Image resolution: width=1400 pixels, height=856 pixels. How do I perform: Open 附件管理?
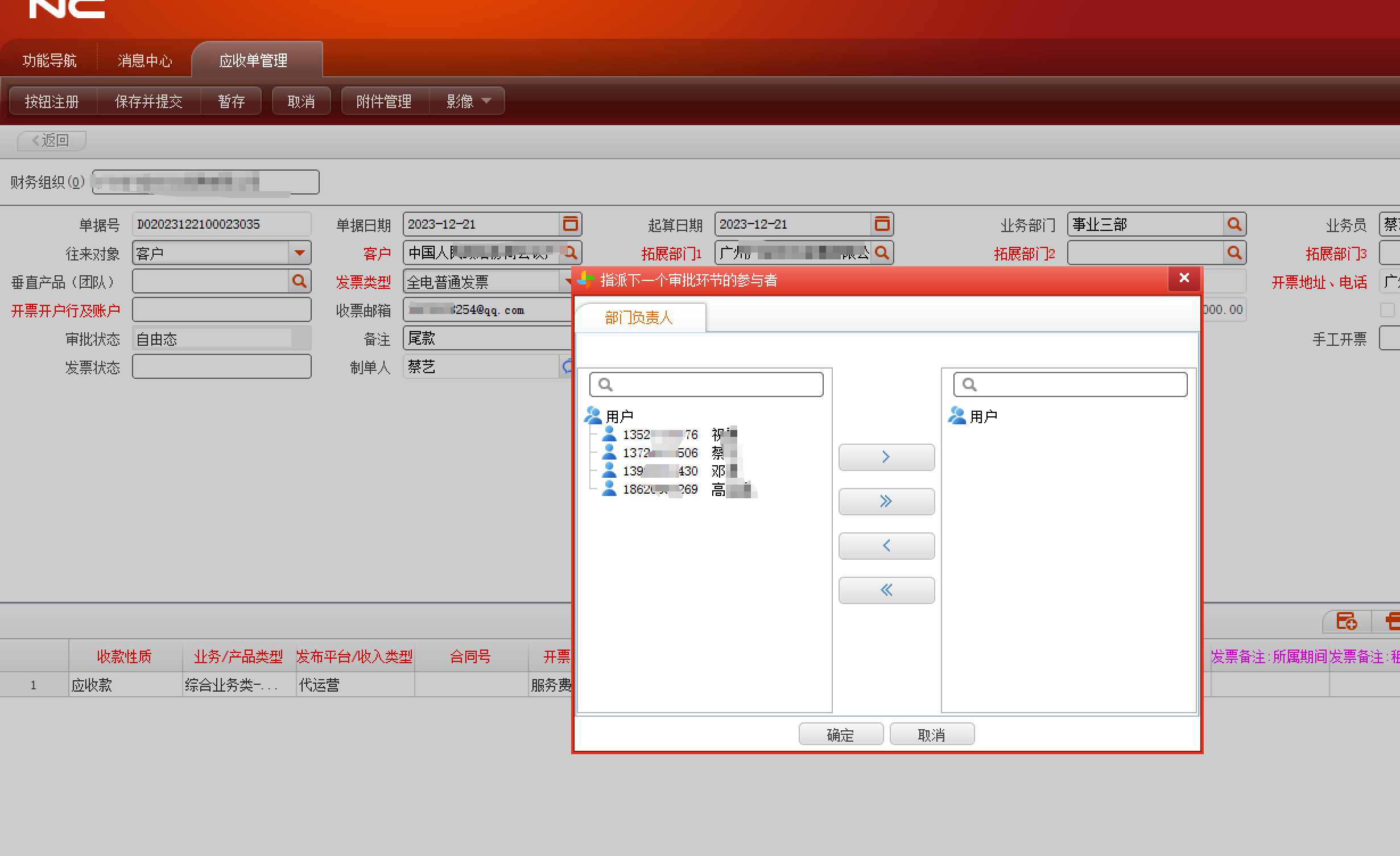(384, 101)
